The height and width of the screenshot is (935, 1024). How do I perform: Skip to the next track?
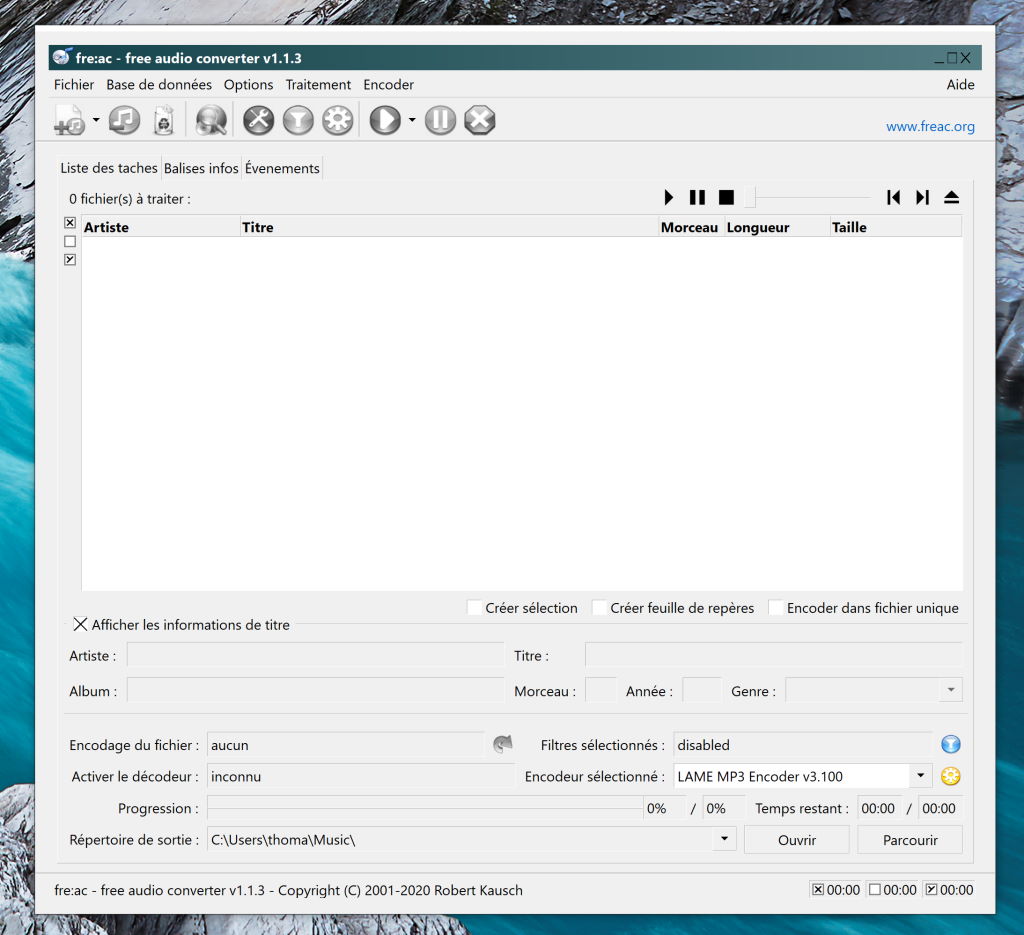(922, 197)
